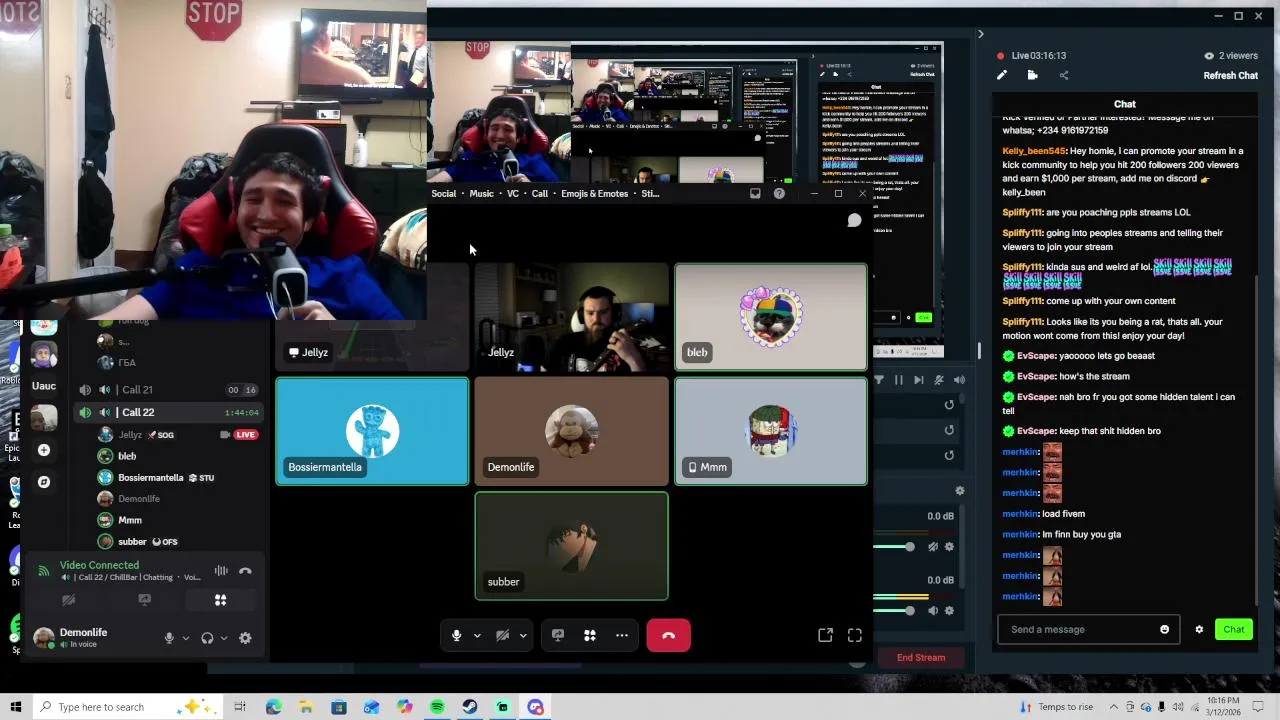Open the Discover servers compass icon
1280x720 pixels.
pyautogui.click(x=44, y=482)
